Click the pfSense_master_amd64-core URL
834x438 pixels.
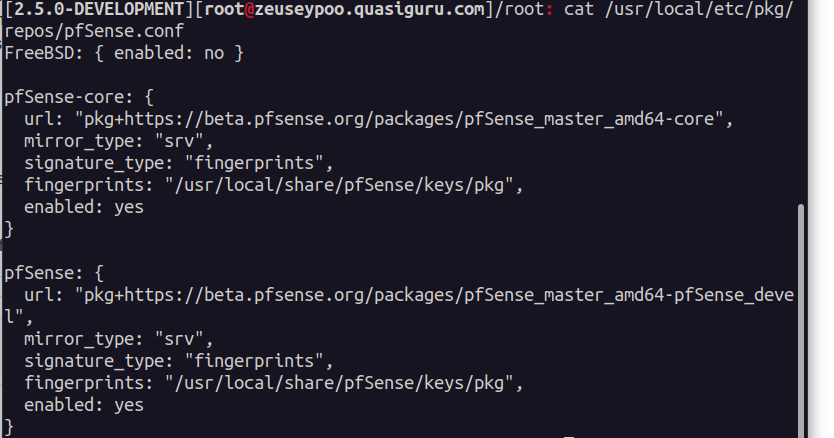click(x=399, y=119)
